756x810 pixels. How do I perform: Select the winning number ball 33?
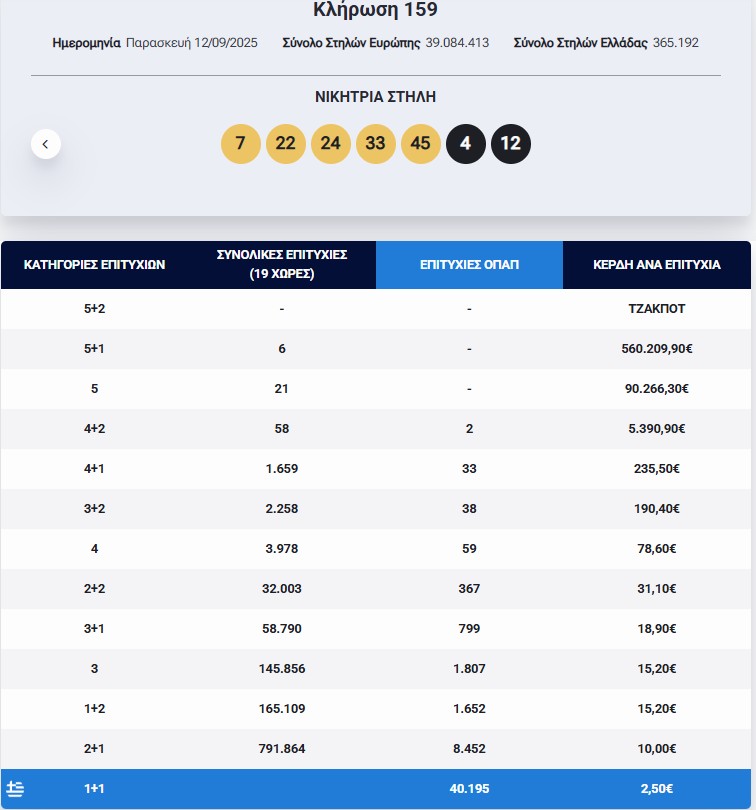tap(376, 143)
